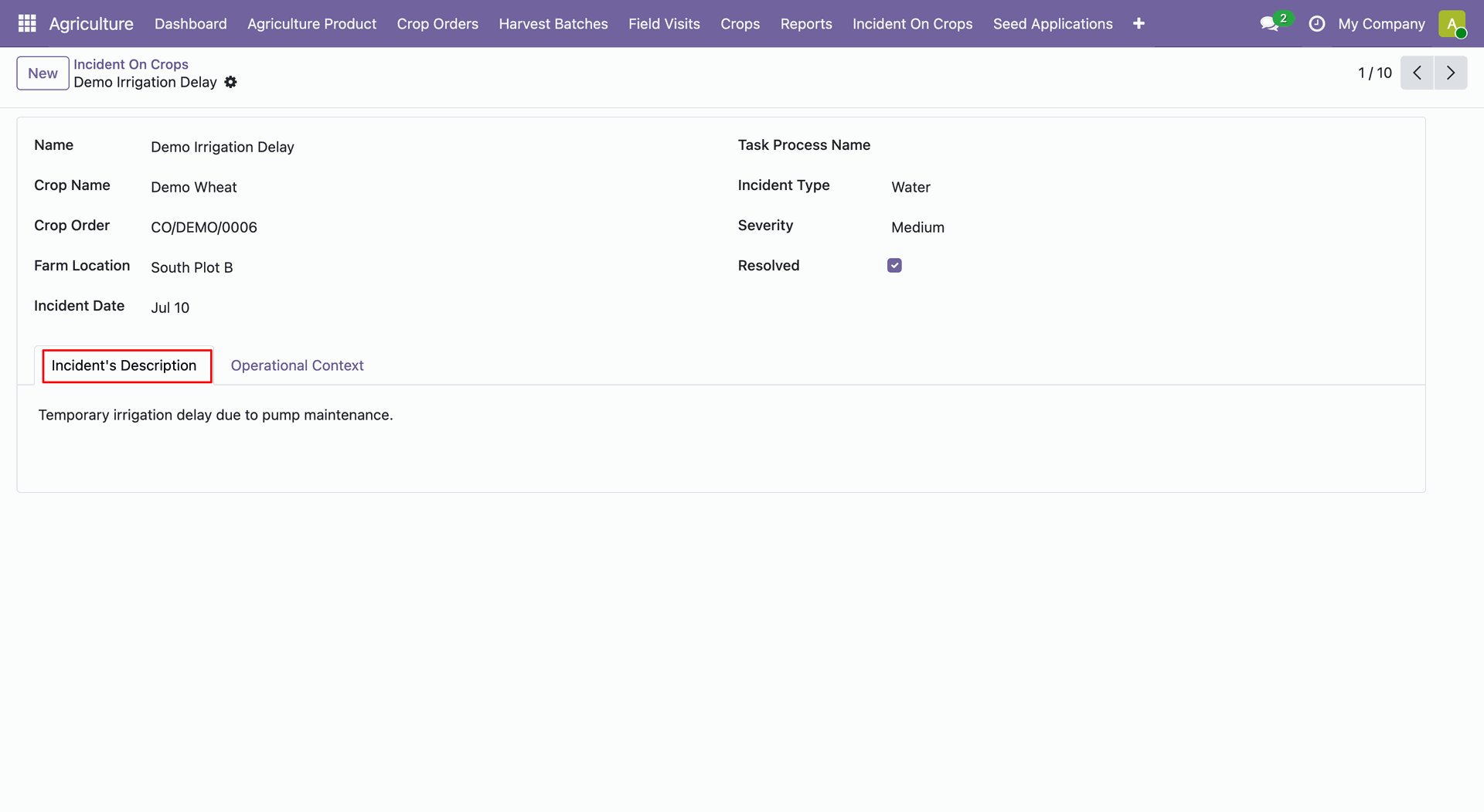
Task: Click the New record button
Action: 43,73
